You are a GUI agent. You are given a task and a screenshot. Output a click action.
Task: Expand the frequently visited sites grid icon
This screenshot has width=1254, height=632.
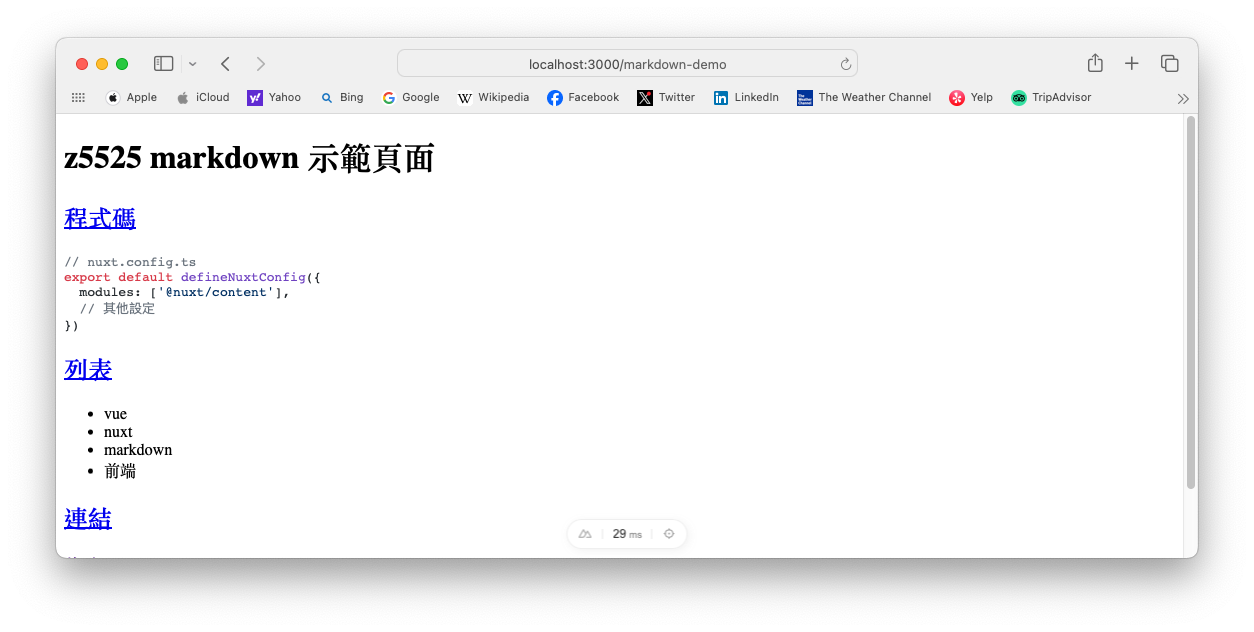[77, 97]
